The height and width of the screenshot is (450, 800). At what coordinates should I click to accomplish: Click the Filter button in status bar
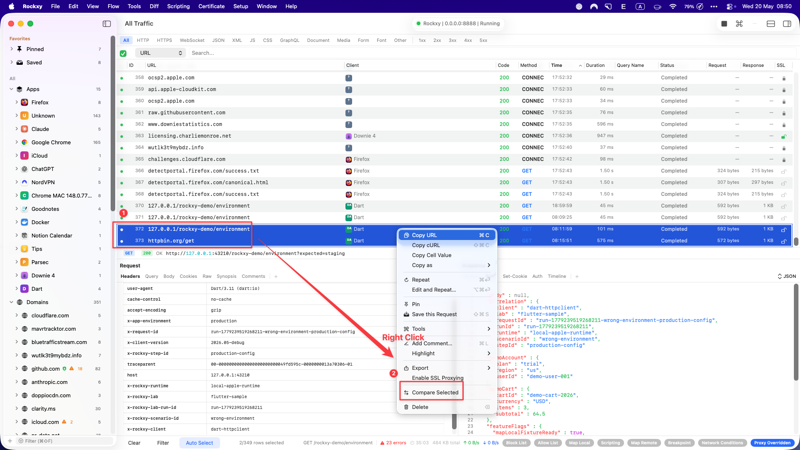tap(163, 443)
